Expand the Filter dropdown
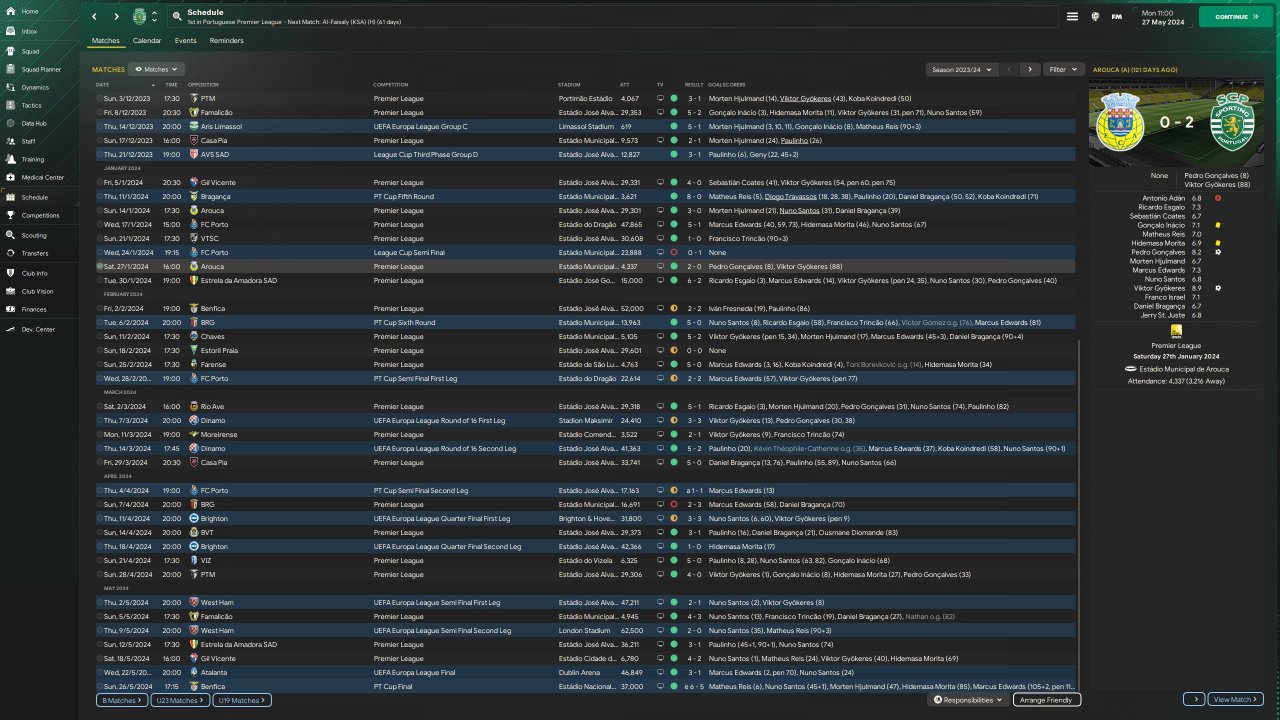1280x720 pixels. point(1063,70)
